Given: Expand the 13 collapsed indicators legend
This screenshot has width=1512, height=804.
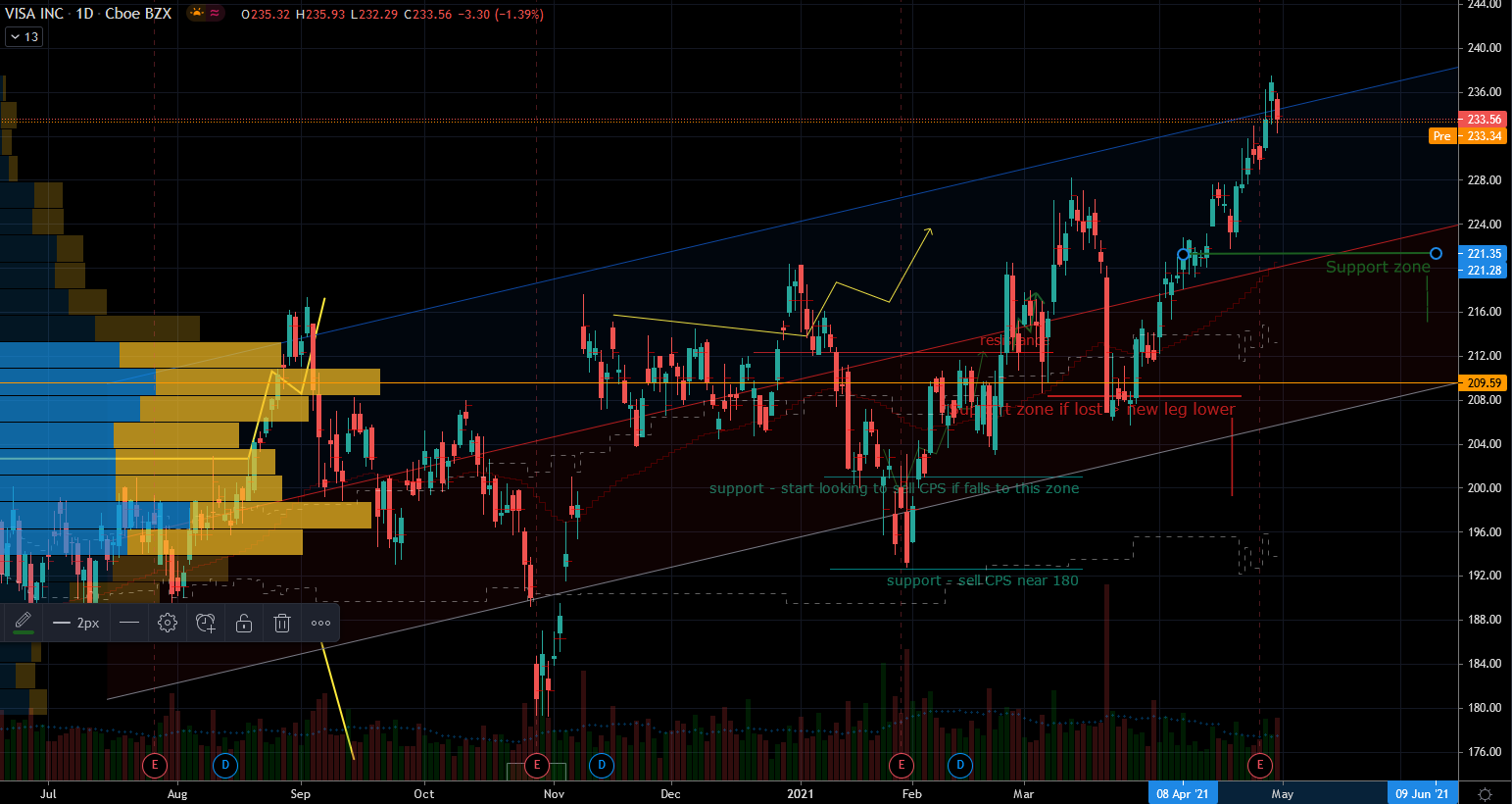Looking at the screenshot, I should pyautogui.click(x=24, y=37).
